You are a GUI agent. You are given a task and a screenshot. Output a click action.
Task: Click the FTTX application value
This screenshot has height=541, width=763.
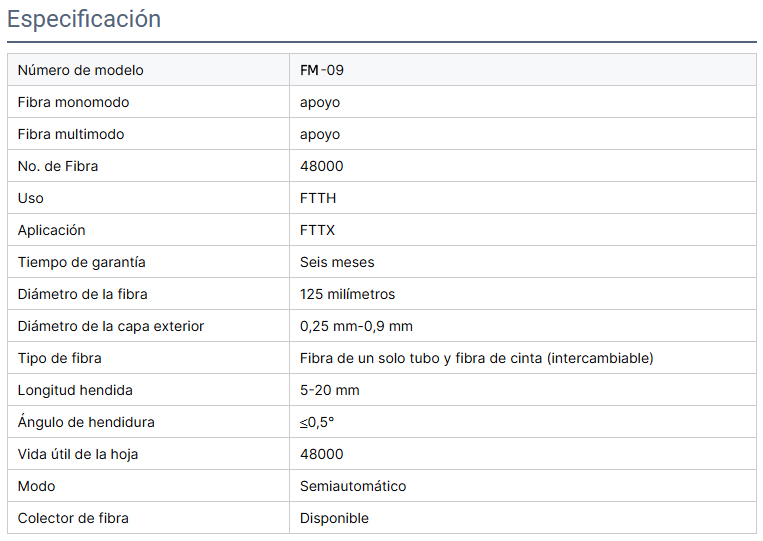point(317,230)
